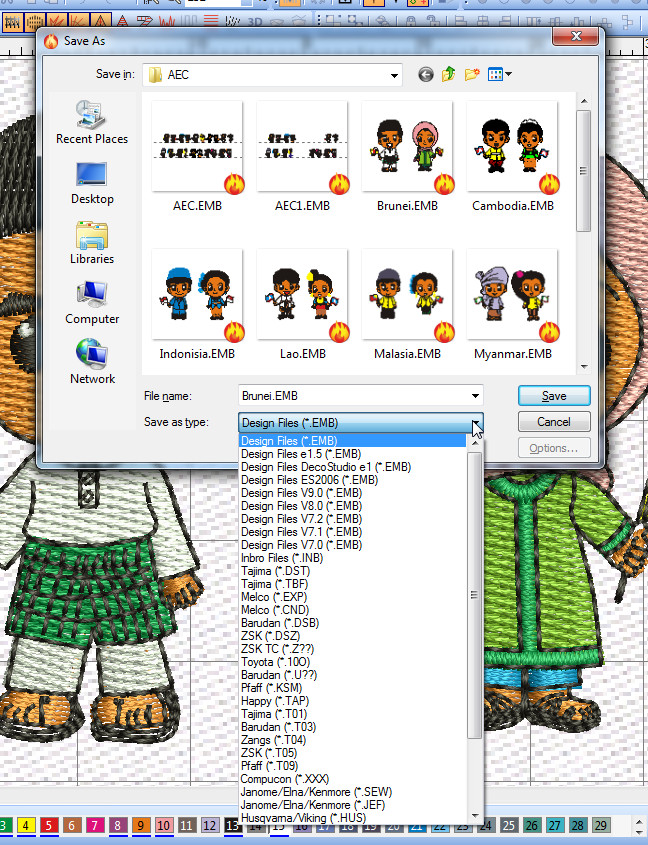Choose Design Files (*.EMB) highlighted option

(353, 441)
